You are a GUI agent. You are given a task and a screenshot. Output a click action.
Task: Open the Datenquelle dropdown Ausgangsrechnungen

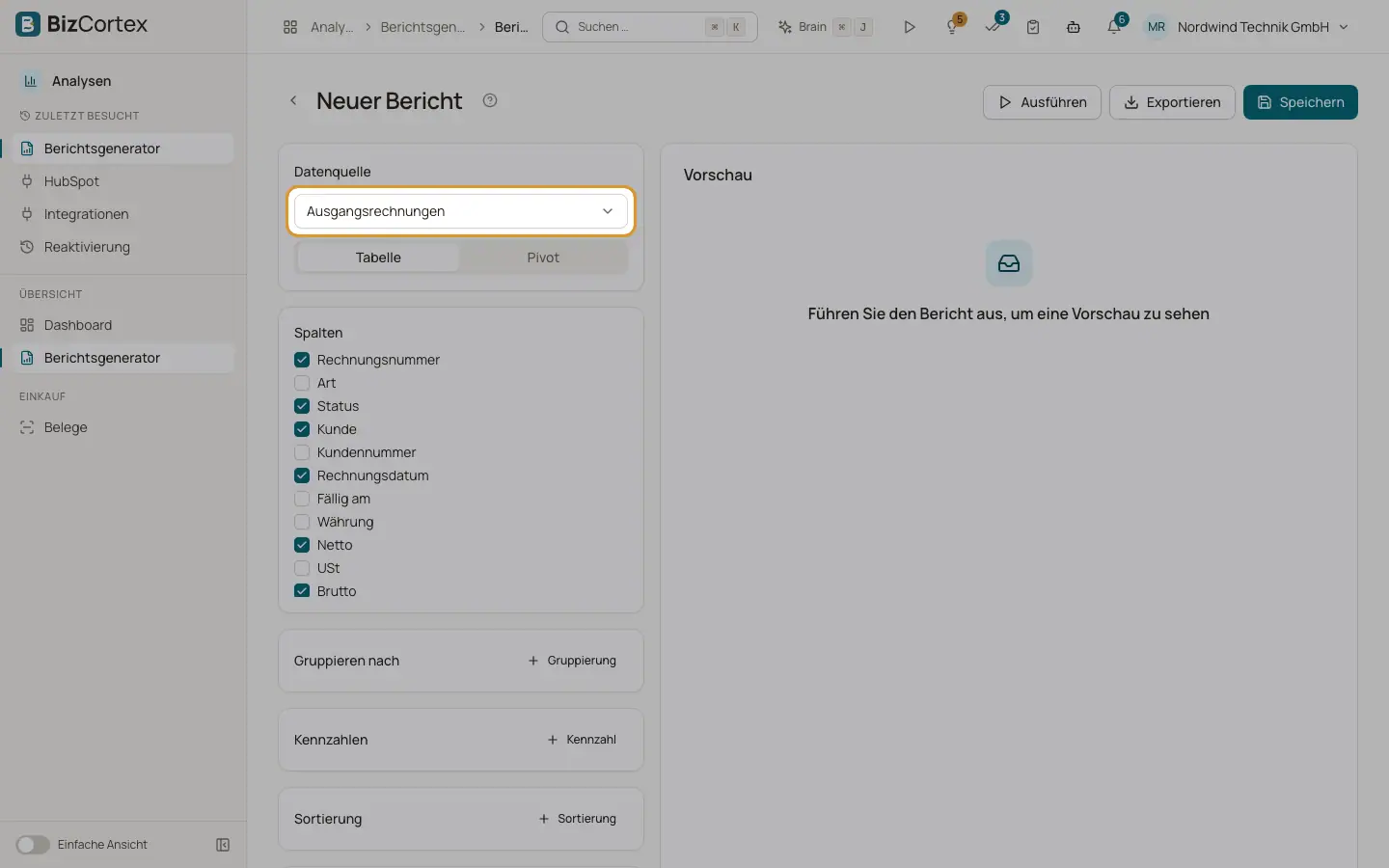coord(461,211)
